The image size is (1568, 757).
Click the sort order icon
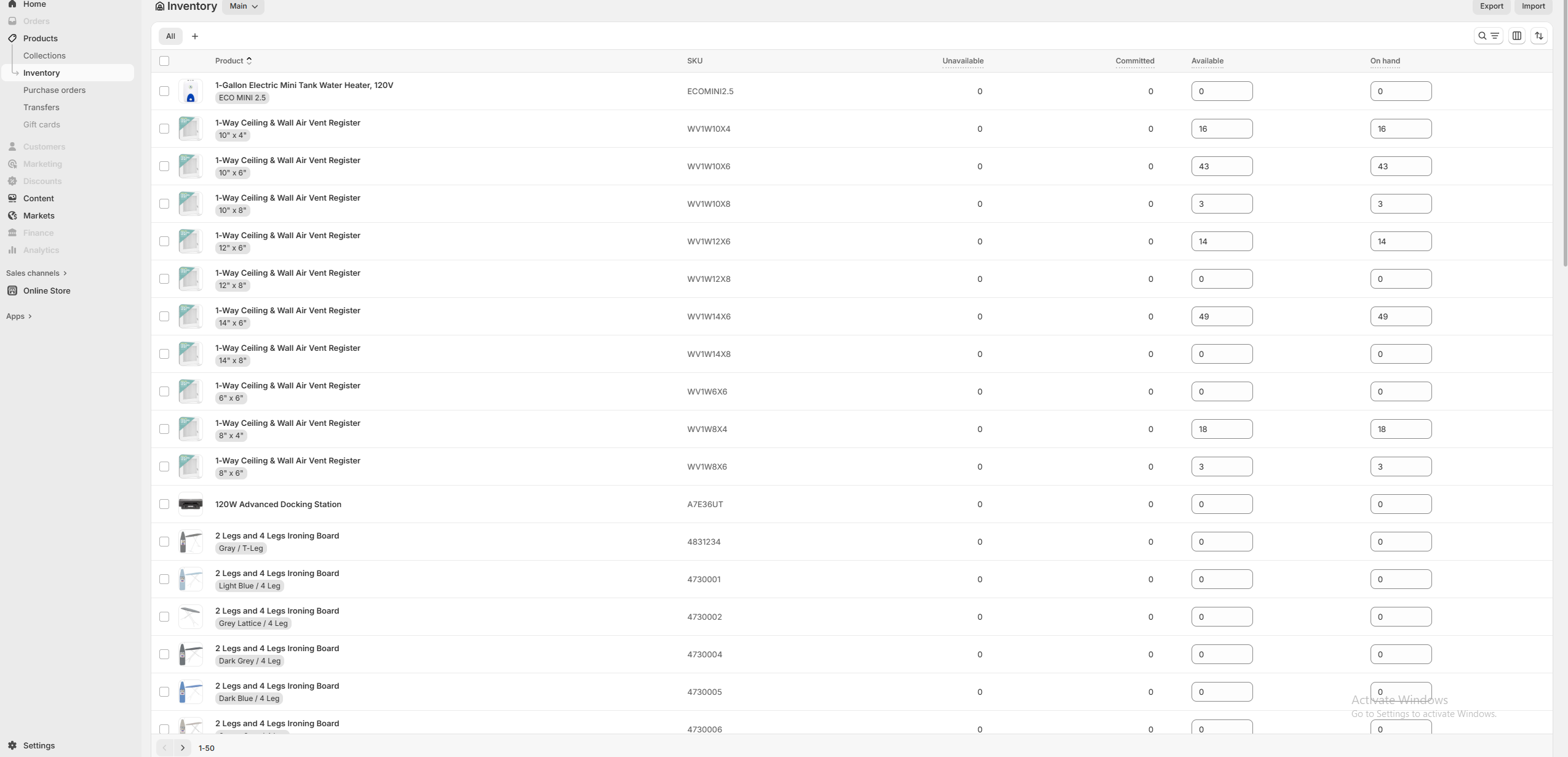click(1538, 36)
